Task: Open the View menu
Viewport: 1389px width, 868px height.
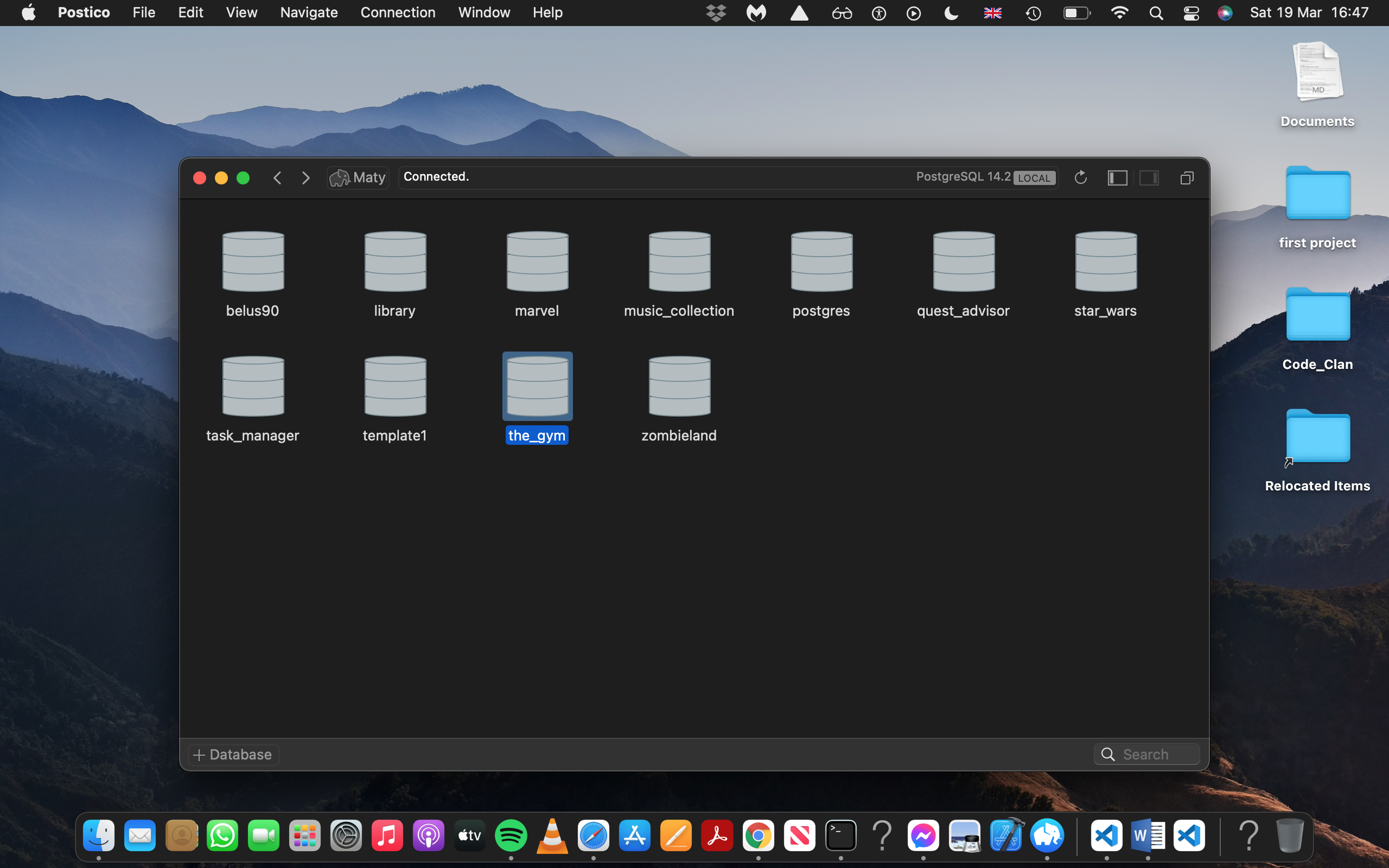Action: 241,12
